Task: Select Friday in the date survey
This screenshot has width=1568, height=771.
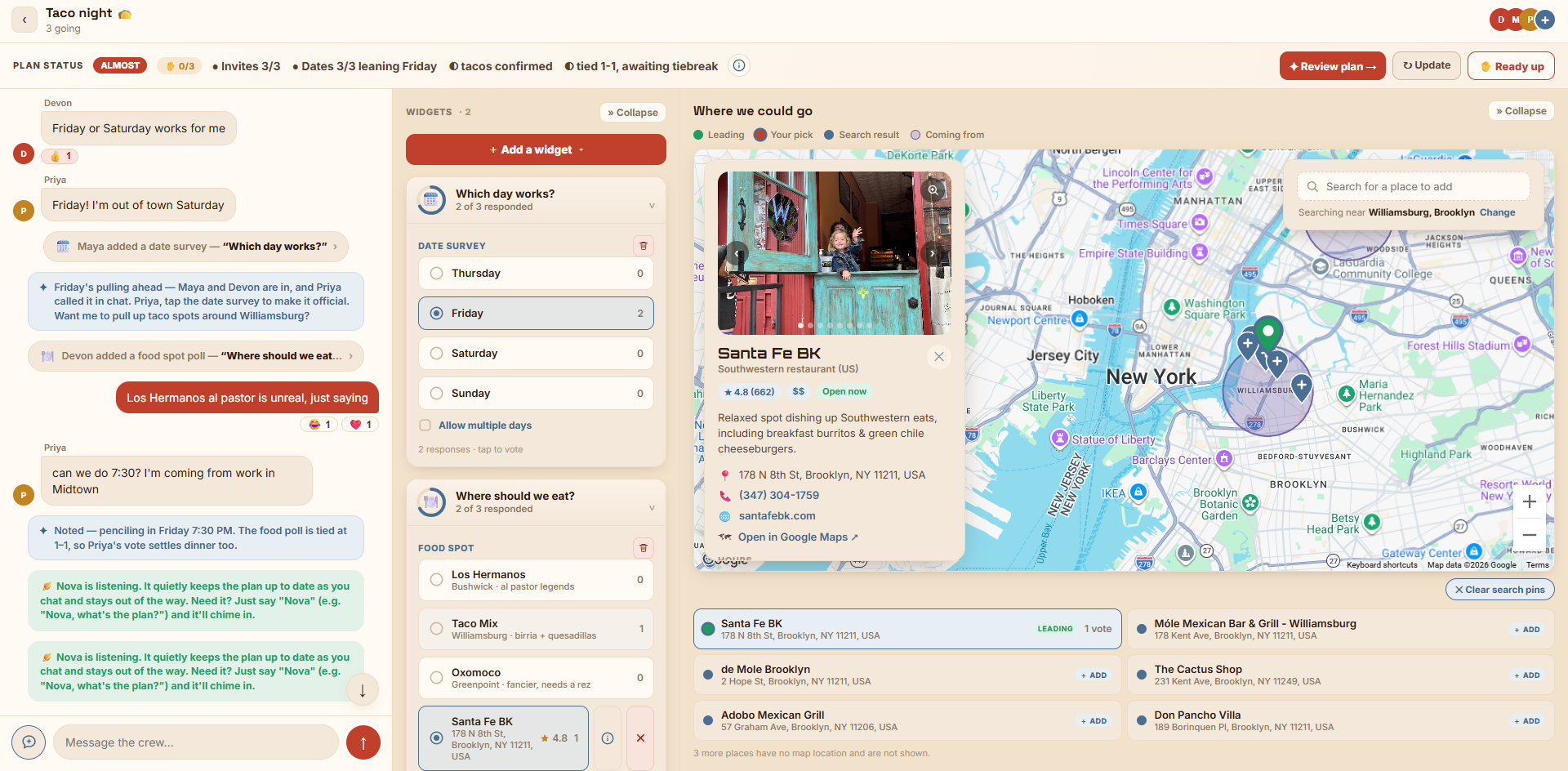Action: click(536, 314)
